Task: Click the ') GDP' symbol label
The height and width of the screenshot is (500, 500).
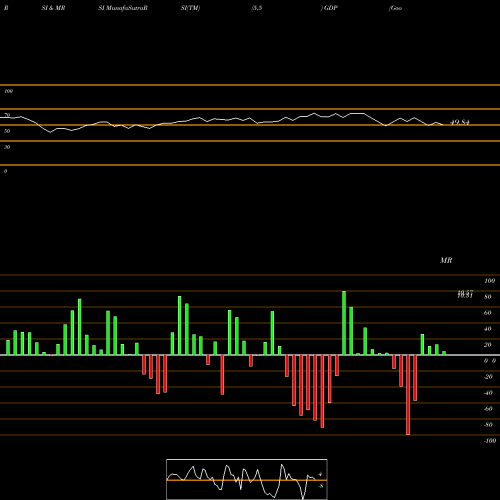Action: pos(329,8)
